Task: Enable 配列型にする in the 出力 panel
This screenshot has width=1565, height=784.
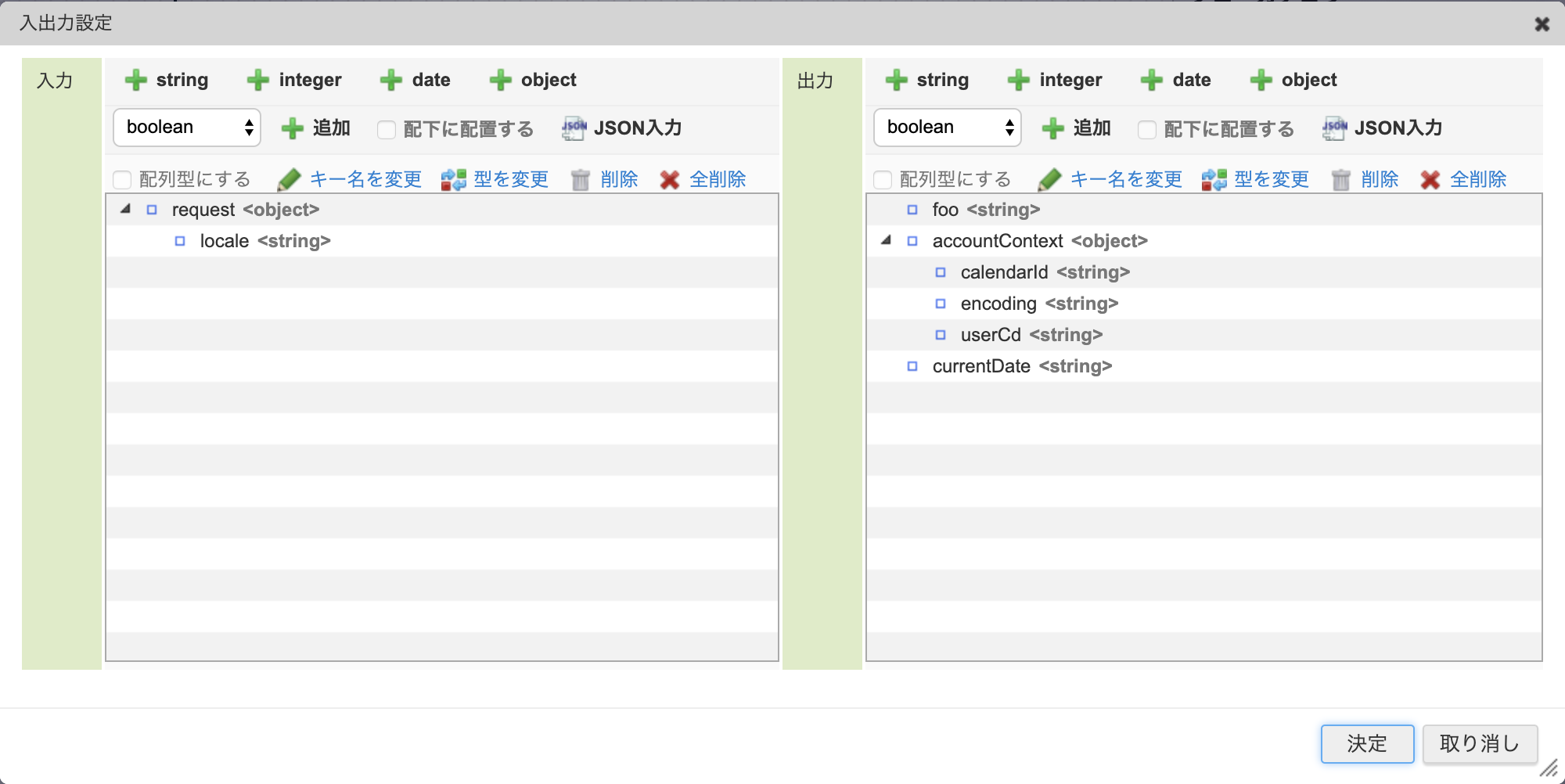Action: [883, 178]
